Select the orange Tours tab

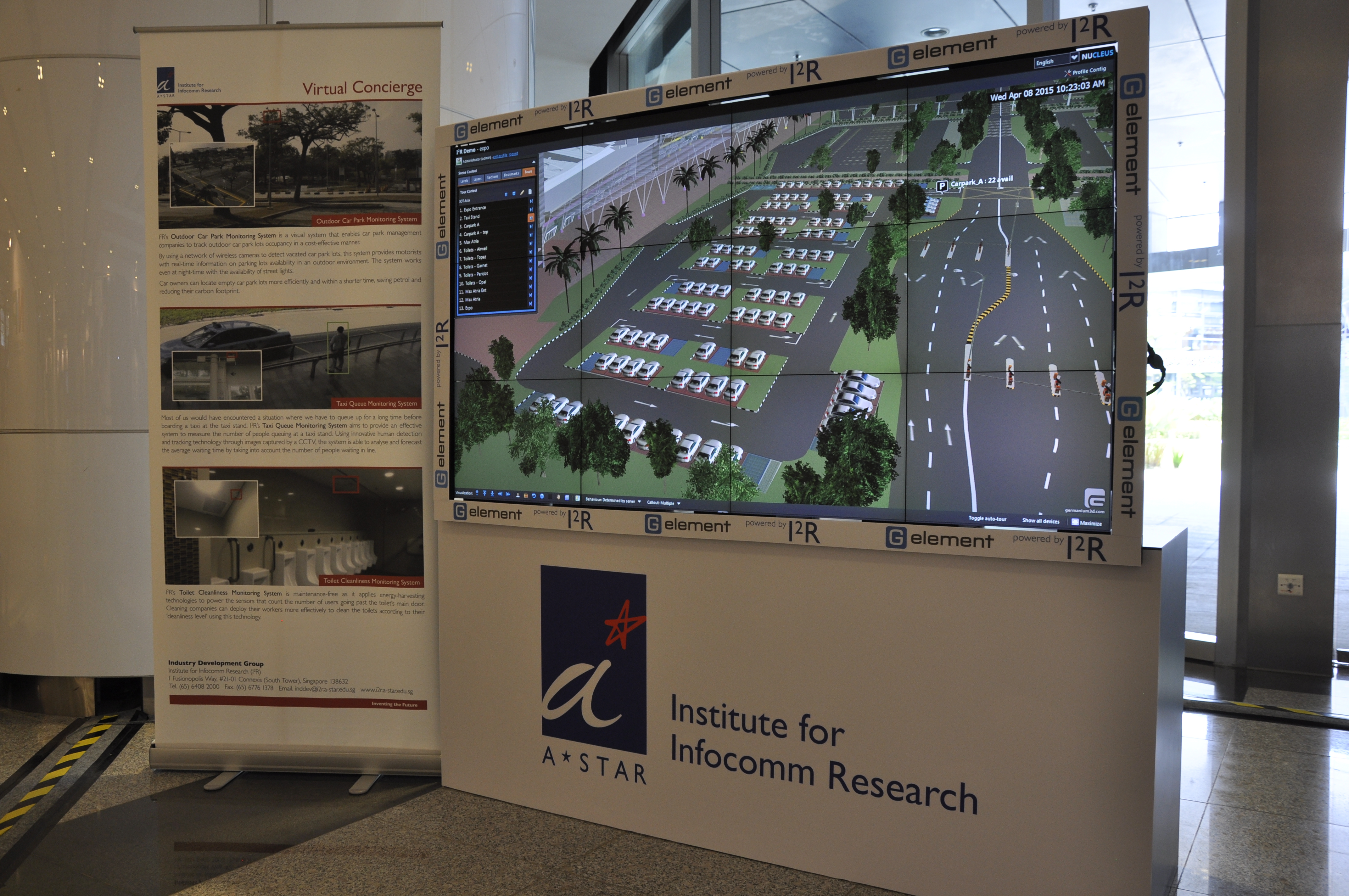point(529,171)
